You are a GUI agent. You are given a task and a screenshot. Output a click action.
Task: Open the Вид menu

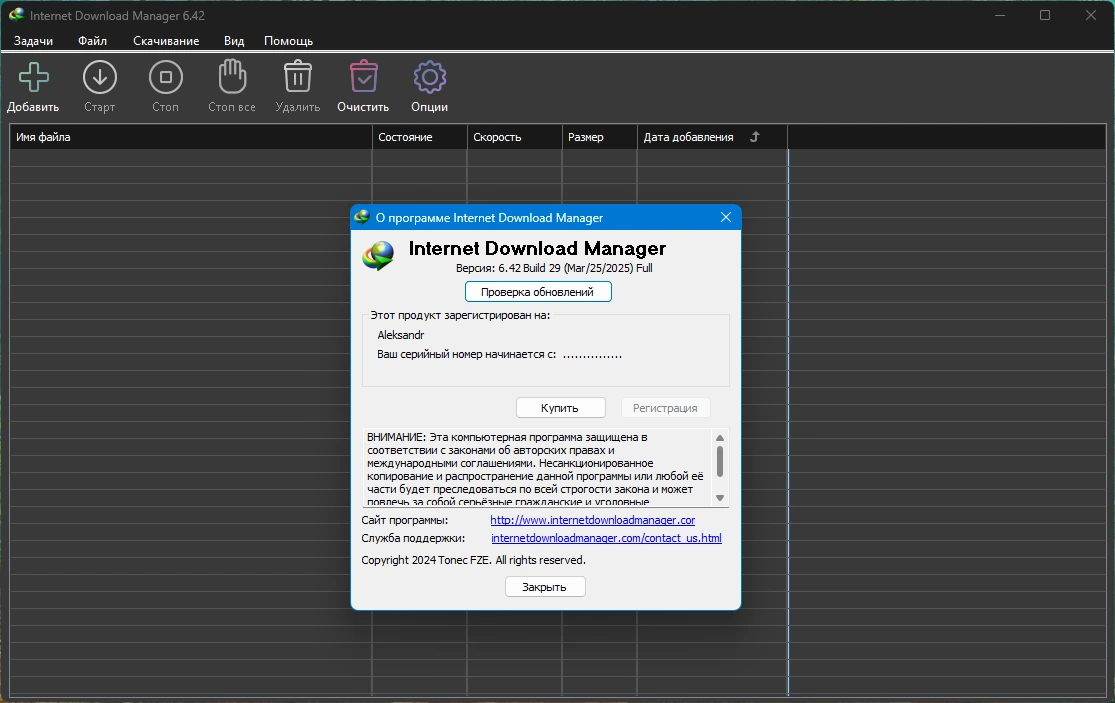coord(234,41)
